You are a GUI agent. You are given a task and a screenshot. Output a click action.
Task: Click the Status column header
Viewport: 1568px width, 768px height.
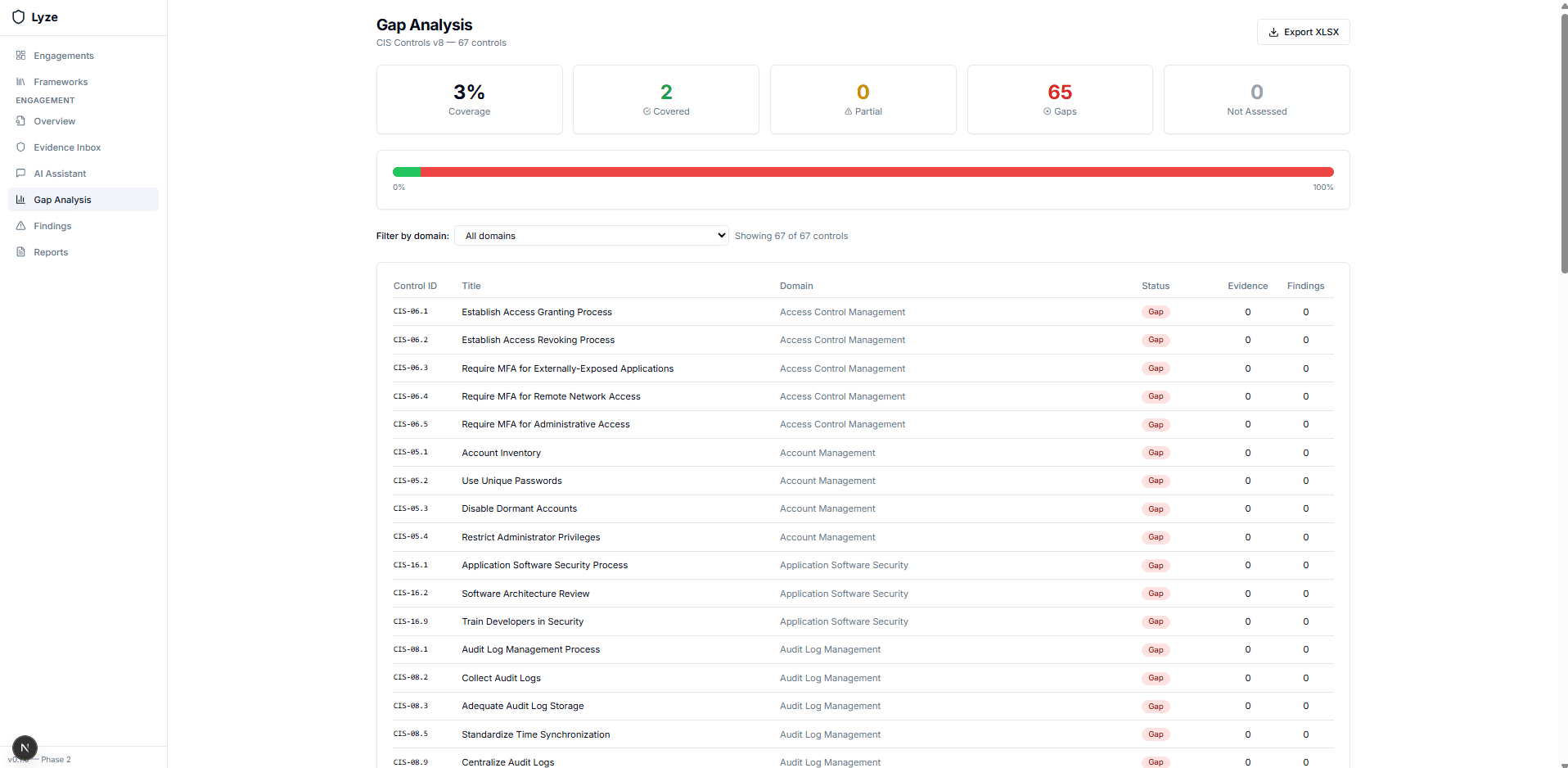coord(1155,286)
